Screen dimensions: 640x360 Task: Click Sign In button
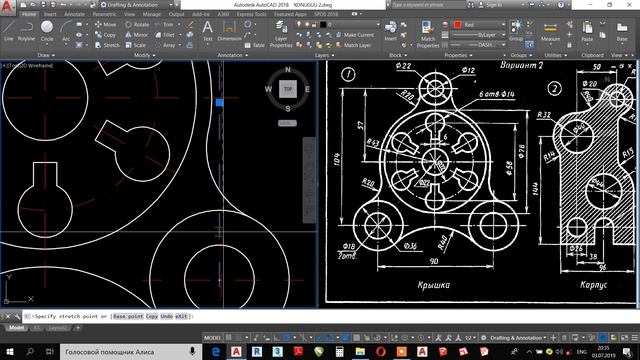[490, 5]
